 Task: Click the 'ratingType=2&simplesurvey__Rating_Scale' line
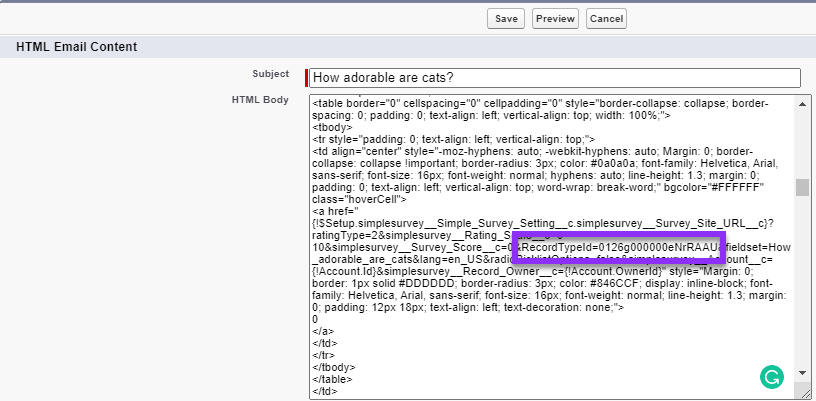click(x=437, y=235)
